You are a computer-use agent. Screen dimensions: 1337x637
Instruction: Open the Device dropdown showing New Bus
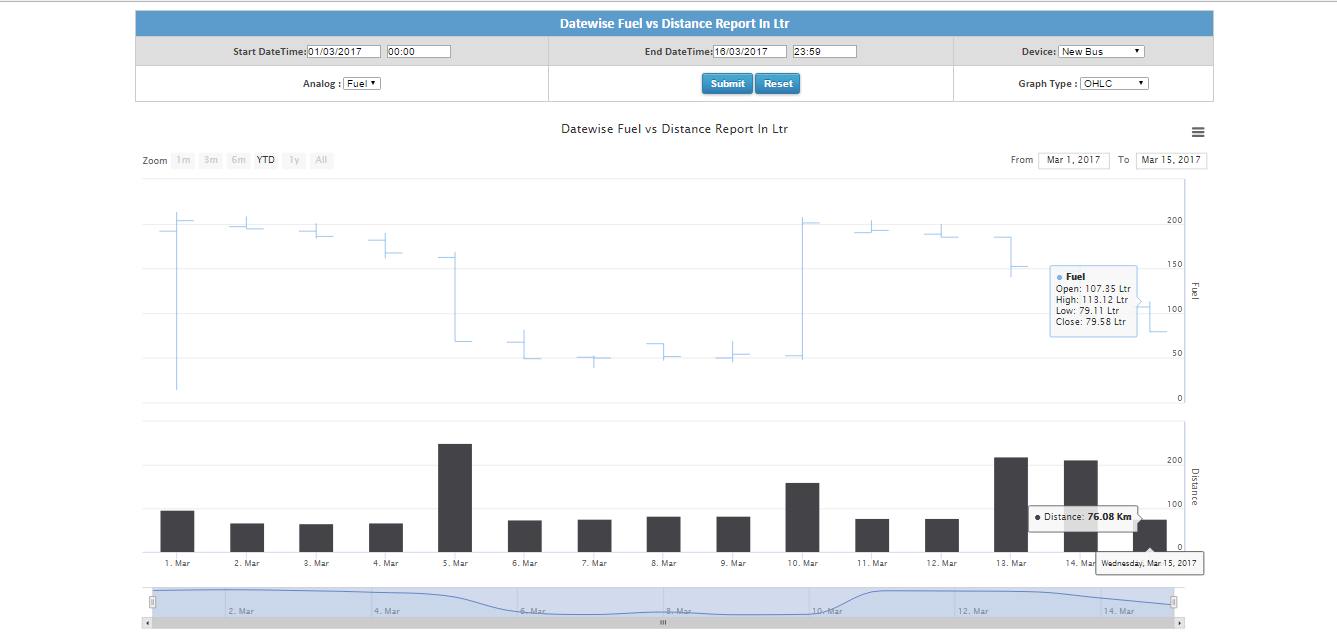click(x=1101, y=51)
